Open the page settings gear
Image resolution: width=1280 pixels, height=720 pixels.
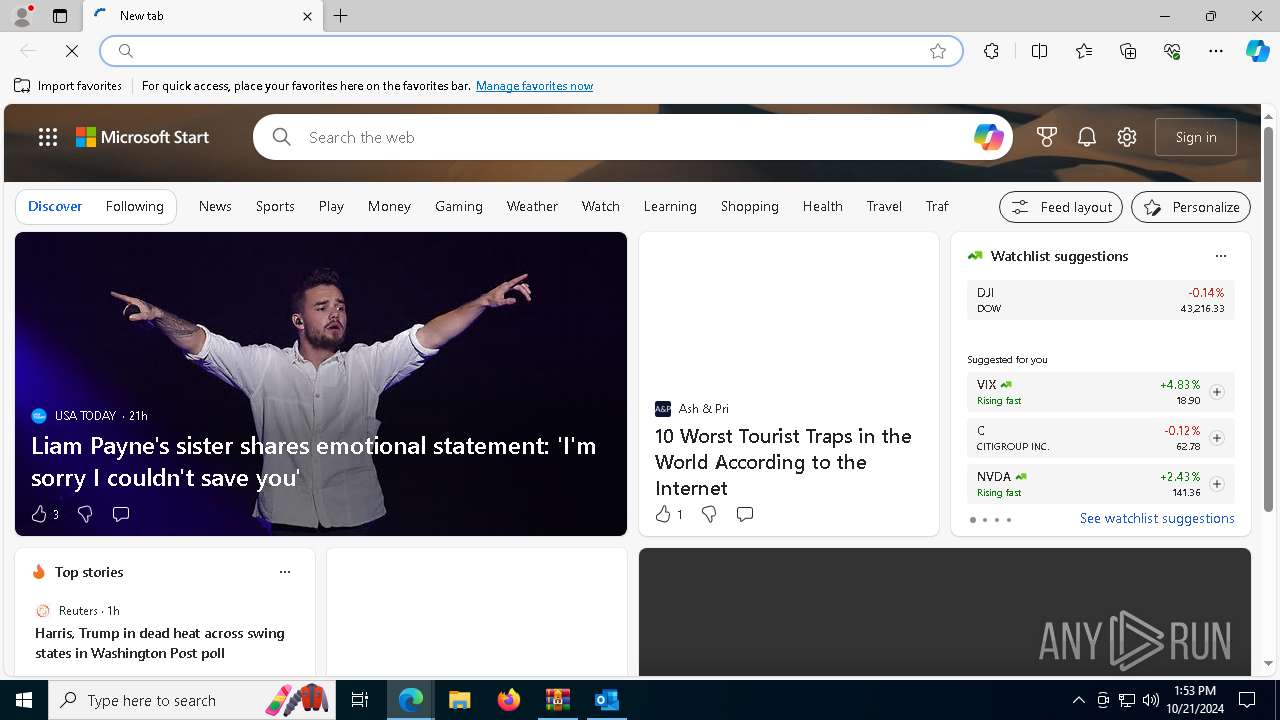1127,137
